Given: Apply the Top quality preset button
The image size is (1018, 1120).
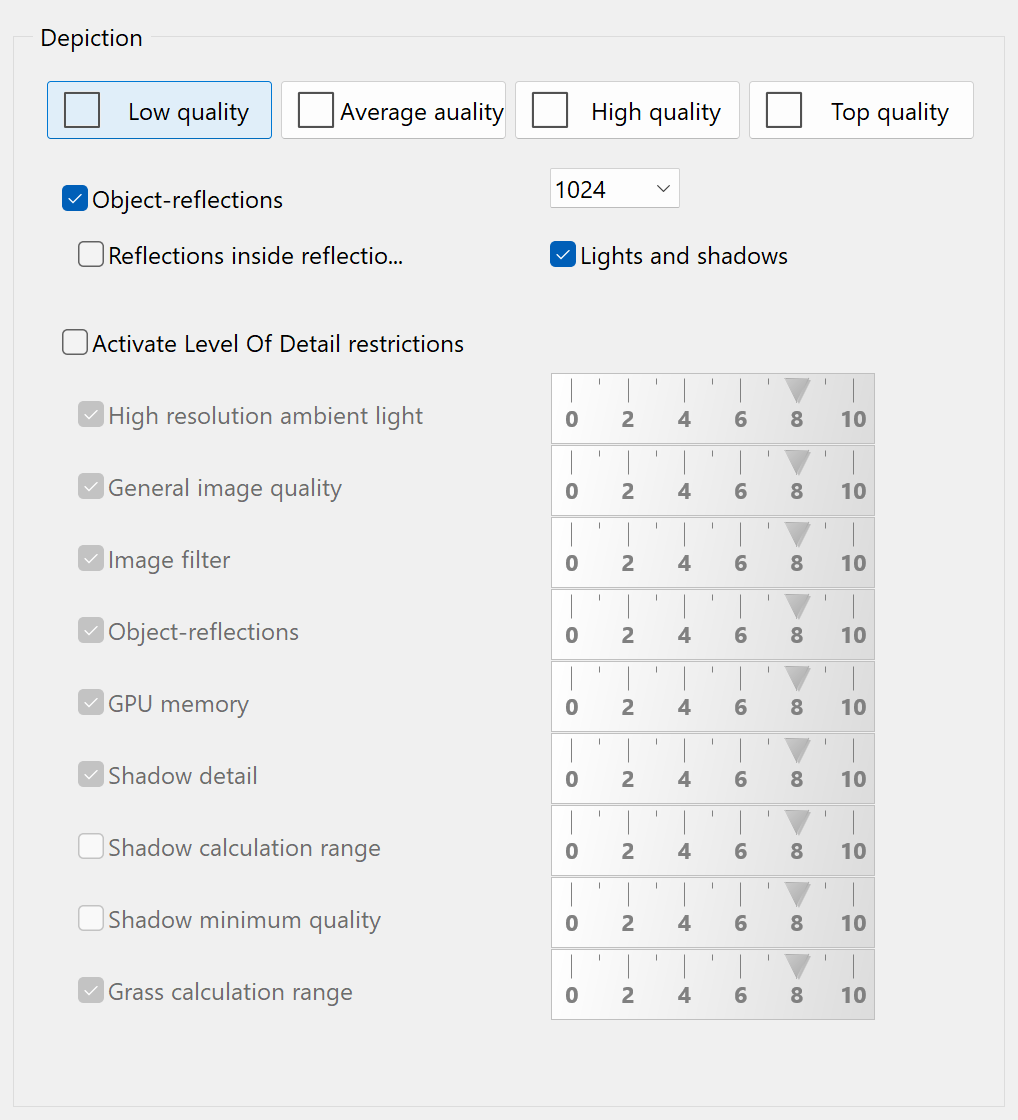Looking at the screenshot, I should (x=861, y=110).
